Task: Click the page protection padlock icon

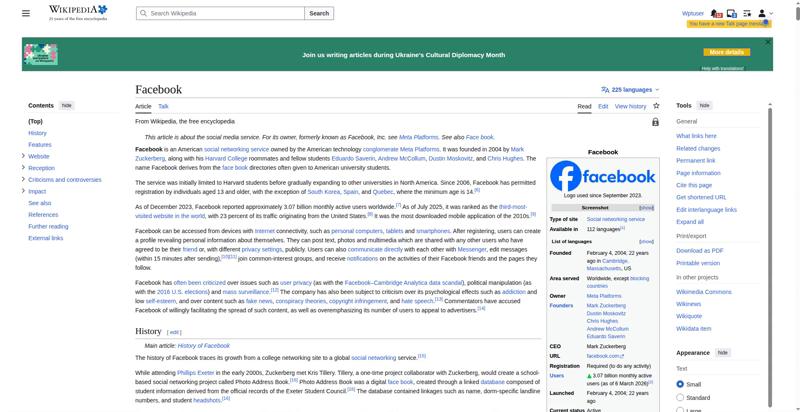Action: click(x=655, y=122)
